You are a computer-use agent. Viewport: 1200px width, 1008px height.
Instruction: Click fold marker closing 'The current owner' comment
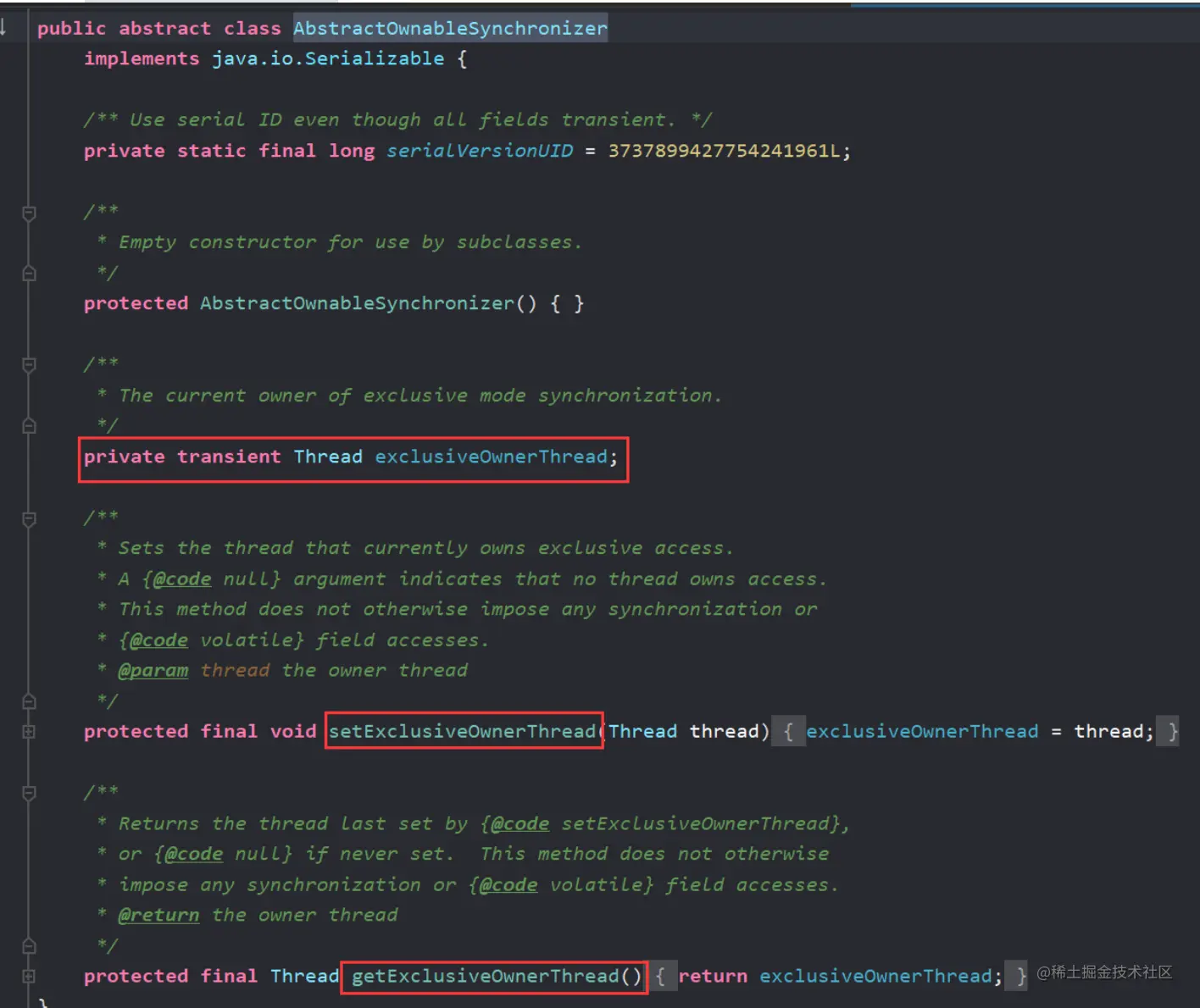[x=29, y=425]
